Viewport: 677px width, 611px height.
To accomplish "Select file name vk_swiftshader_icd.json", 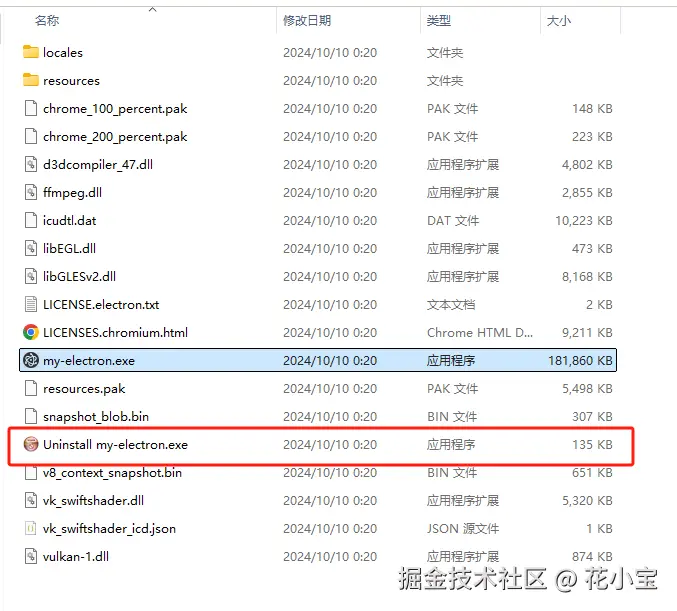I will click(x=109, y=529).
